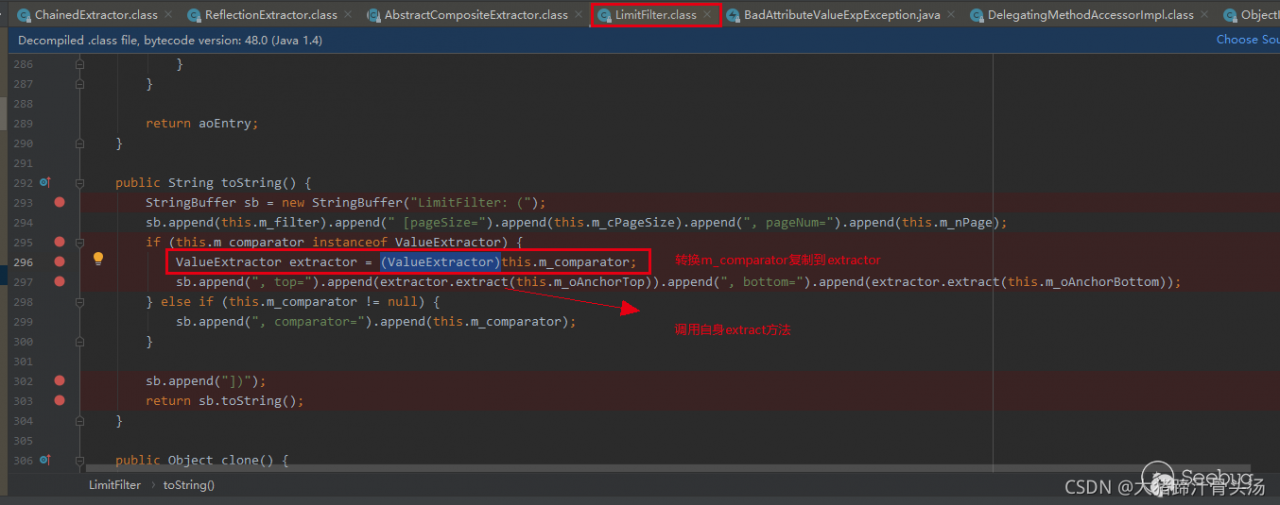Click 'sb.append("])");' on line 302

tap(206, 381)
